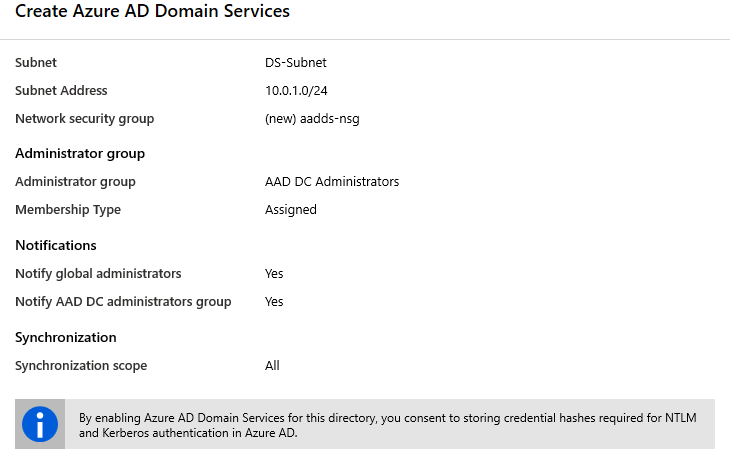Select the Assigned membership type value
The image size is (730, 461).
pyautogui.click(x=291, y=210)
